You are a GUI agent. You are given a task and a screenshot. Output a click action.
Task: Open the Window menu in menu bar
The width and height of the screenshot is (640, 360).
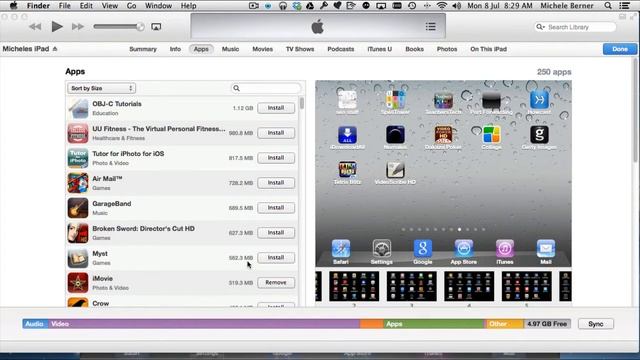point(158,6)
